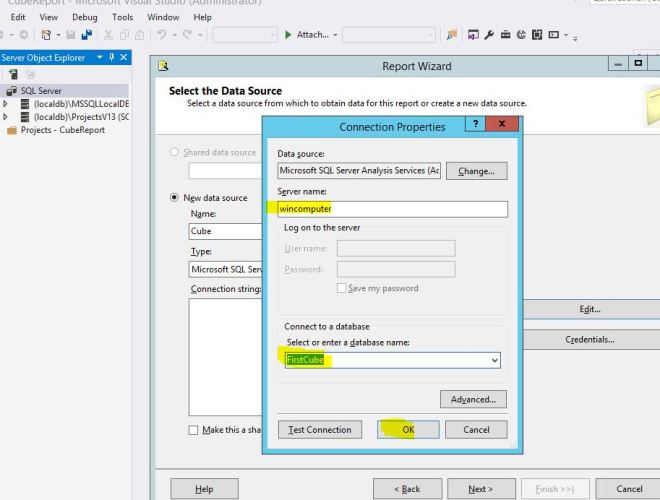Select the New data source radio button

174,198
